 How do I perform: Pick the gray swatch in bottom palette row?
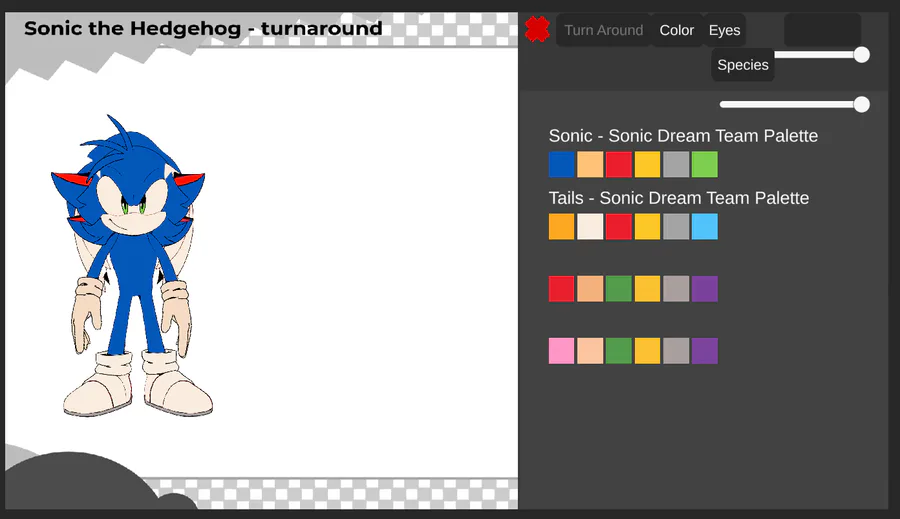coord(676,351)
